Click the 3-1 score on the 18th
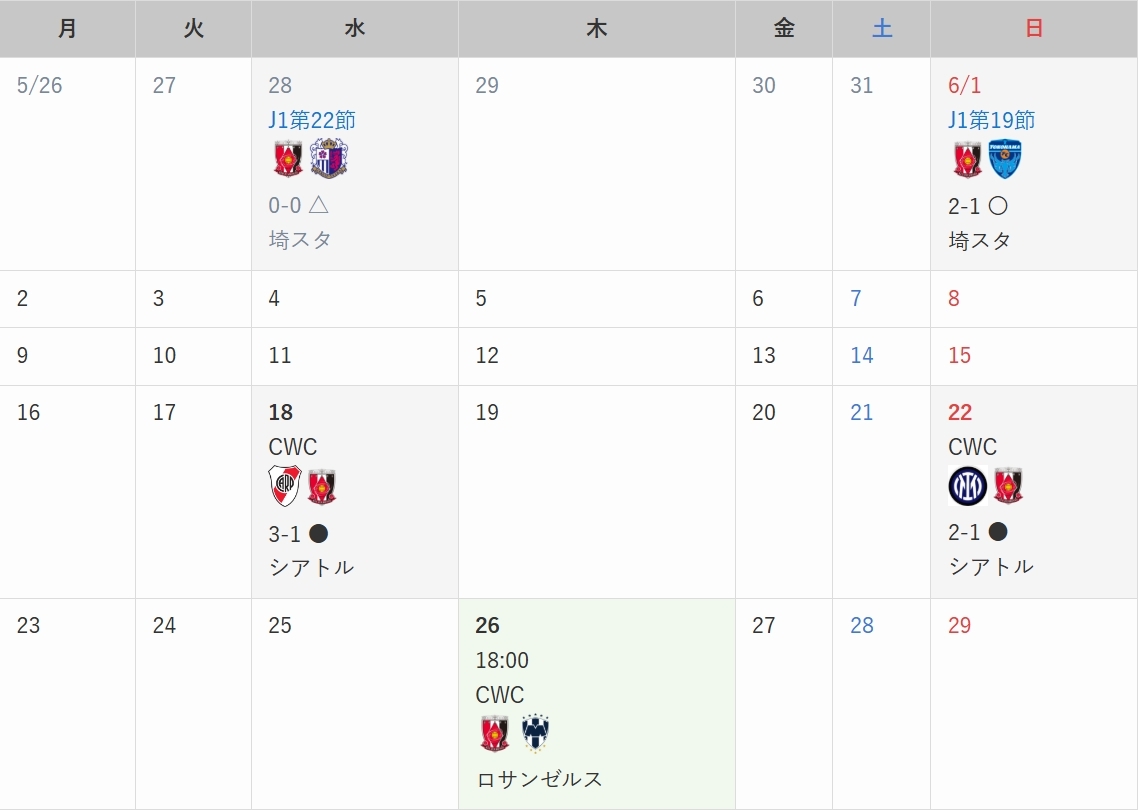Image resolution: width=1138 pixels, height=810 pixels. [x=285, y=533]
